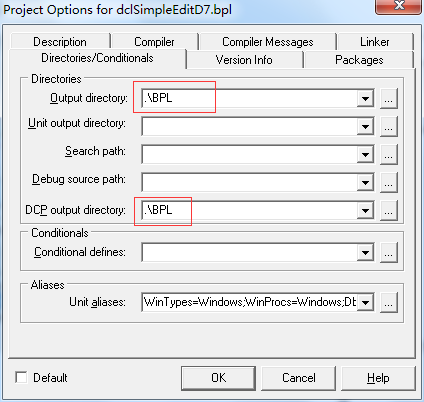424x402 pixels.
Task: Open Unit aliases ellipsis editor
Action: click(389, 303)
